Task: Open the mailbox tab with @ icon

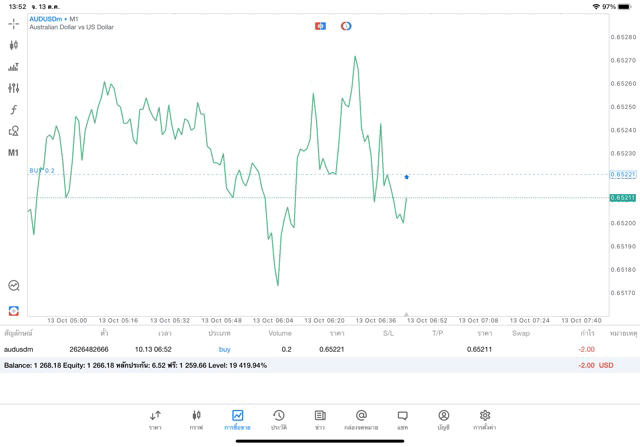Action: point(361,419)
